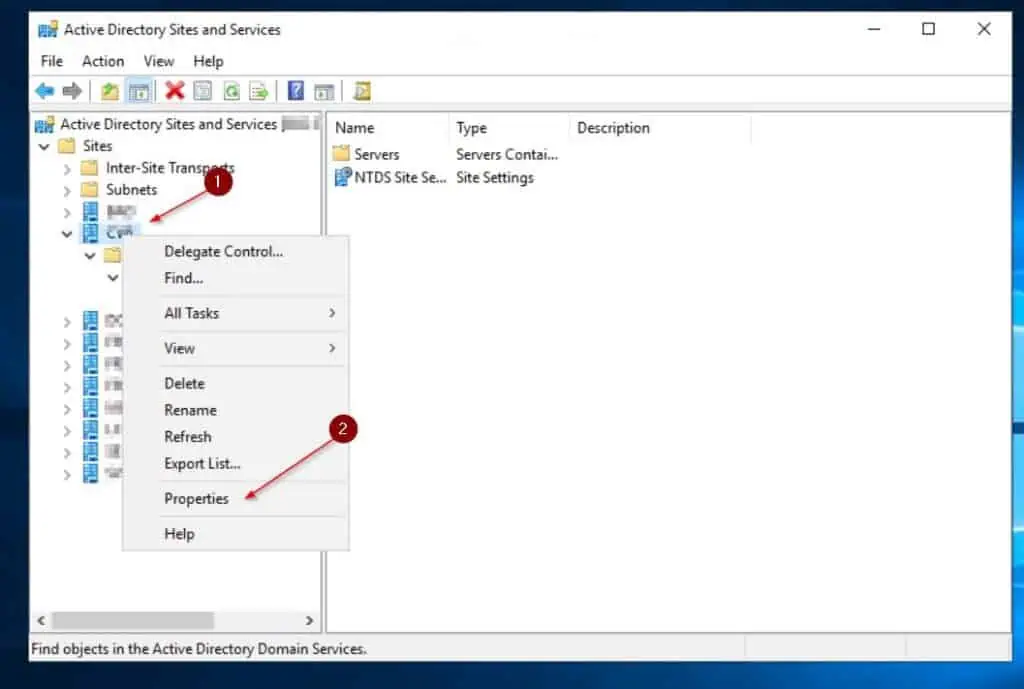The width and height of the screenshot is (1024, 689).
Task: Select Rename in the context menu
Action: pyautogui.click(x=235, y=411)
